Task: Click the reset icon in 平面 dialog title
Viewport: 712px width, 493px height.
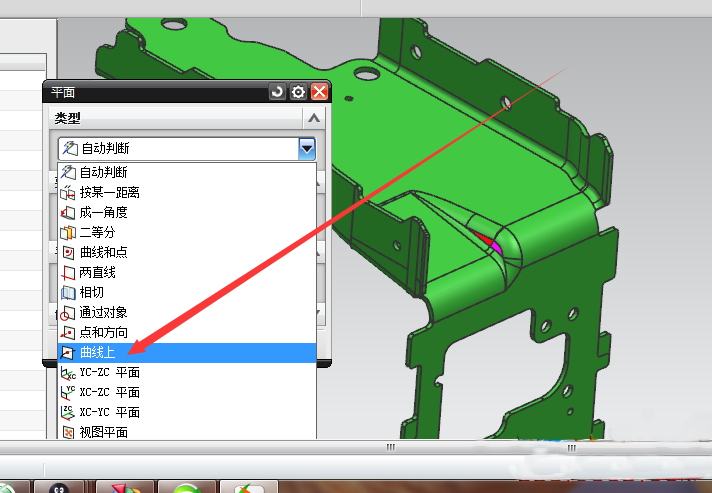Action: tap(277, 92)
